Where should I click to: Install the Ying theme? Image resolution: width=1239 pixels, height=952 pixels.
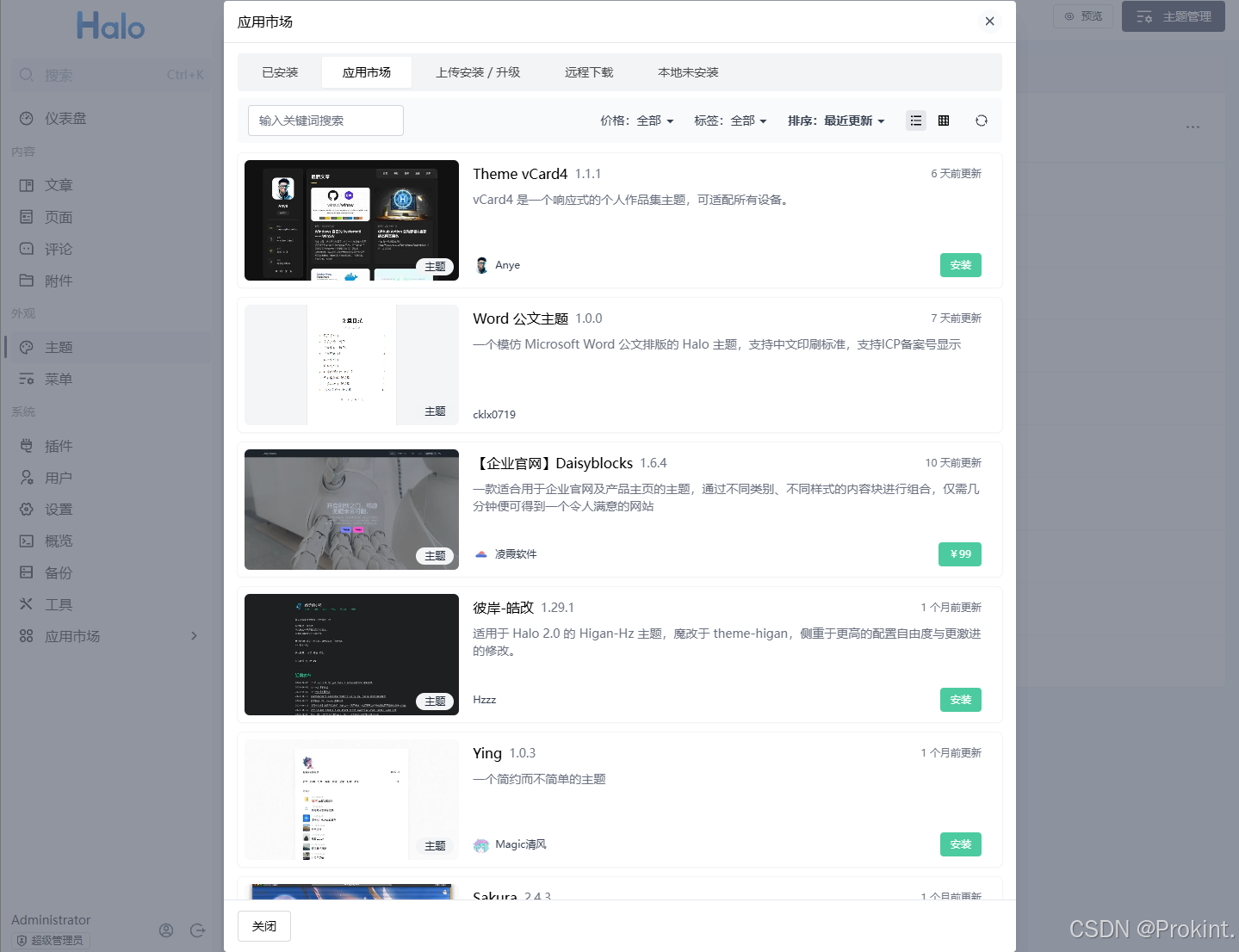tap(961, 844)
